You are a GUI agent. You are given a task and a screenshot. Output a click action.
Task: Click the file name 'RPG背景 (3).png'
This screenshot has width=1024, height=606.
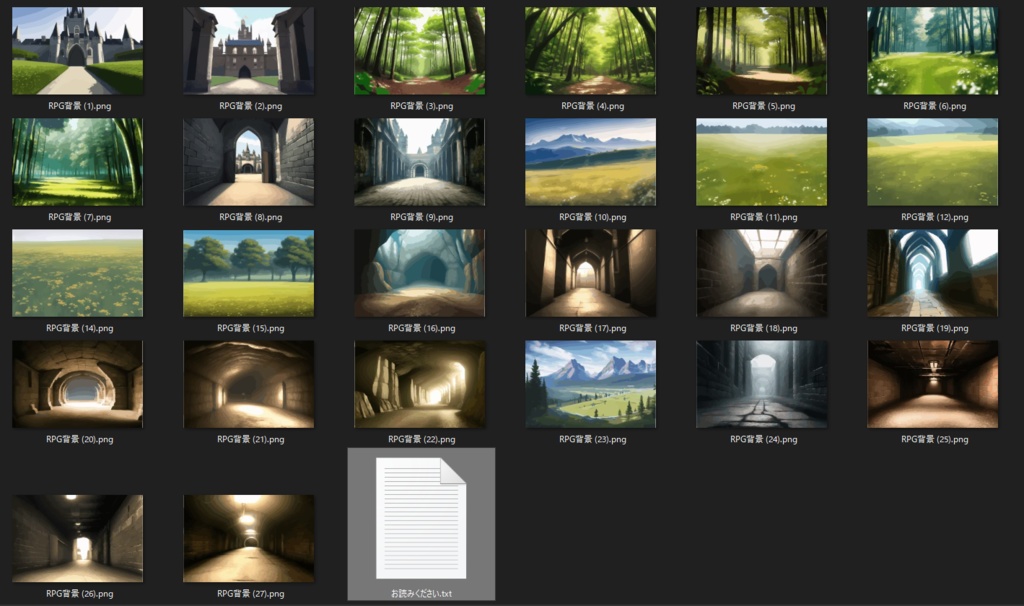pos(422,106)
